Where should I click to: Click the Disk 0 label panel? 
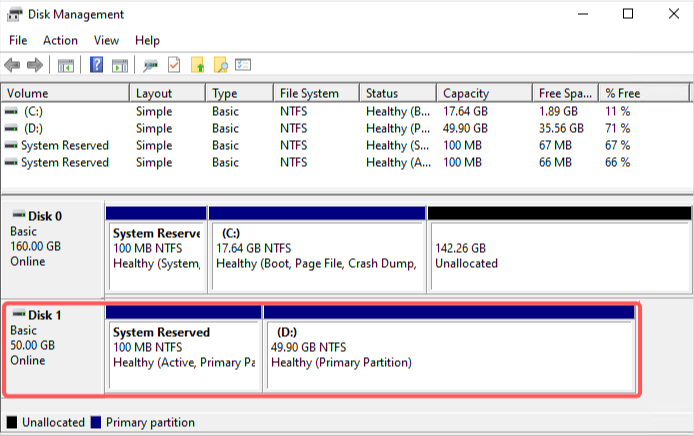[x=53, y=250]
